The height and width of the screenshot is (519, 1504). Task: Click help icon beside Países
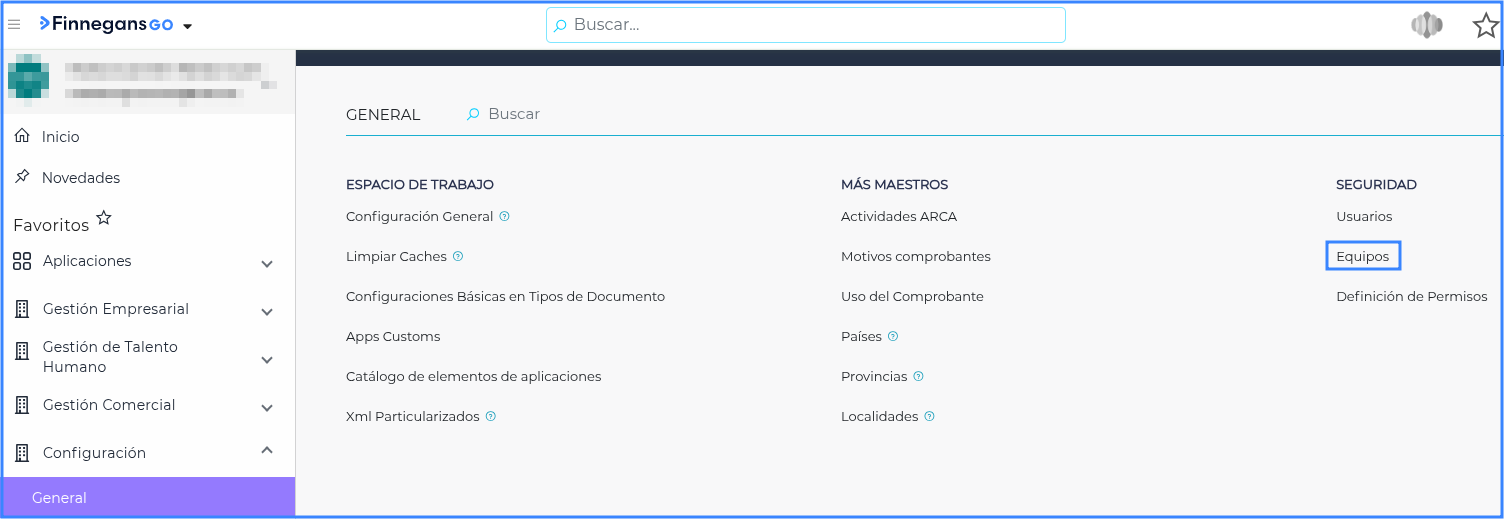[x=893, y=336]
